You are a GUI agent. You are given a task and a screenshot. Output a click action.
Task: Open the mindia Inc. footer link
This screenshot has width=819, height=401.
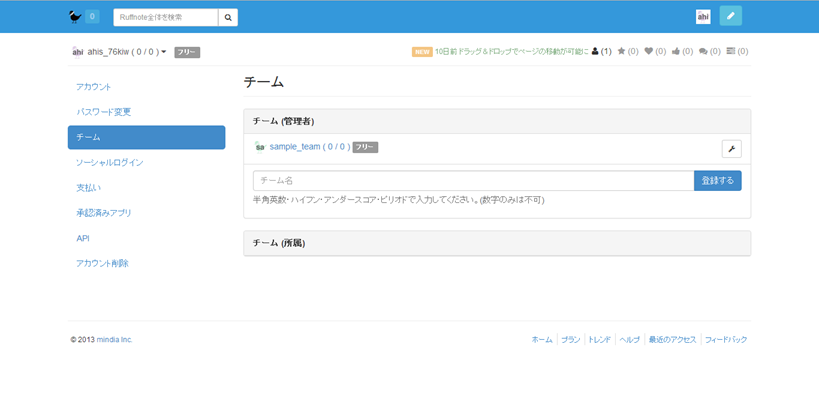[114, 340]
